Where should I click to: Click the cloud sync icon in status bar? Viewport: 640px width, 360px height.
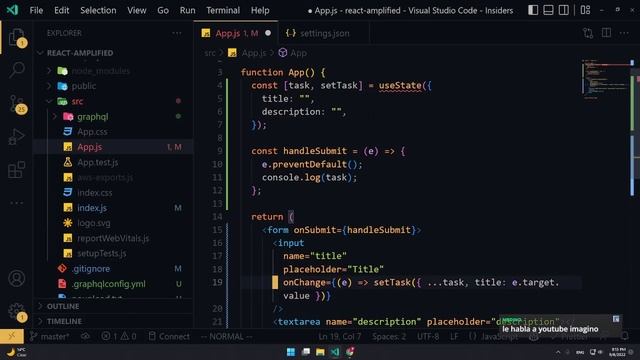tap(85, 336)
